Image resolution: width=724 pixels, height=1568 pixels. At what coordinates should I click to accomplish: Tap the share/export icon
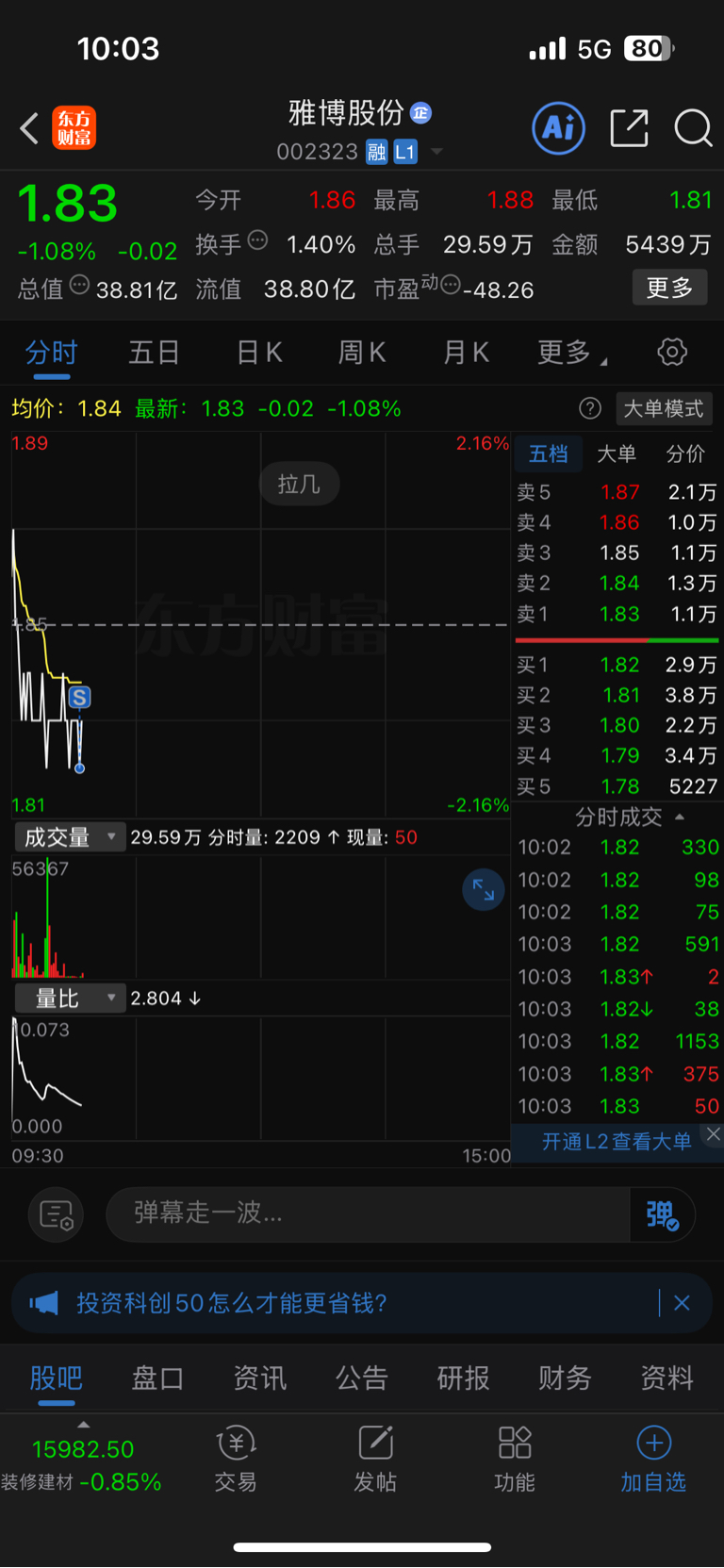pyautogui.click(x=629, y=128)
